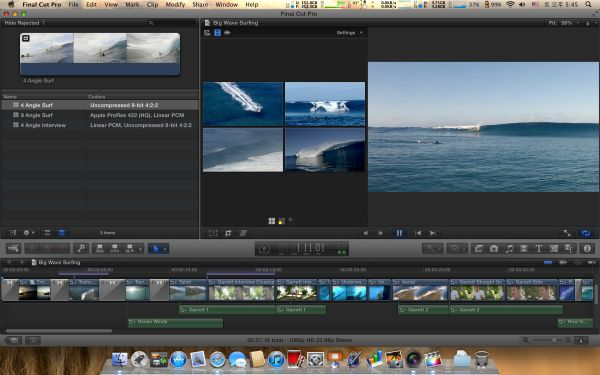Open the Edit menu
Viewport: 600px width, 375px height.
[91, 5]
